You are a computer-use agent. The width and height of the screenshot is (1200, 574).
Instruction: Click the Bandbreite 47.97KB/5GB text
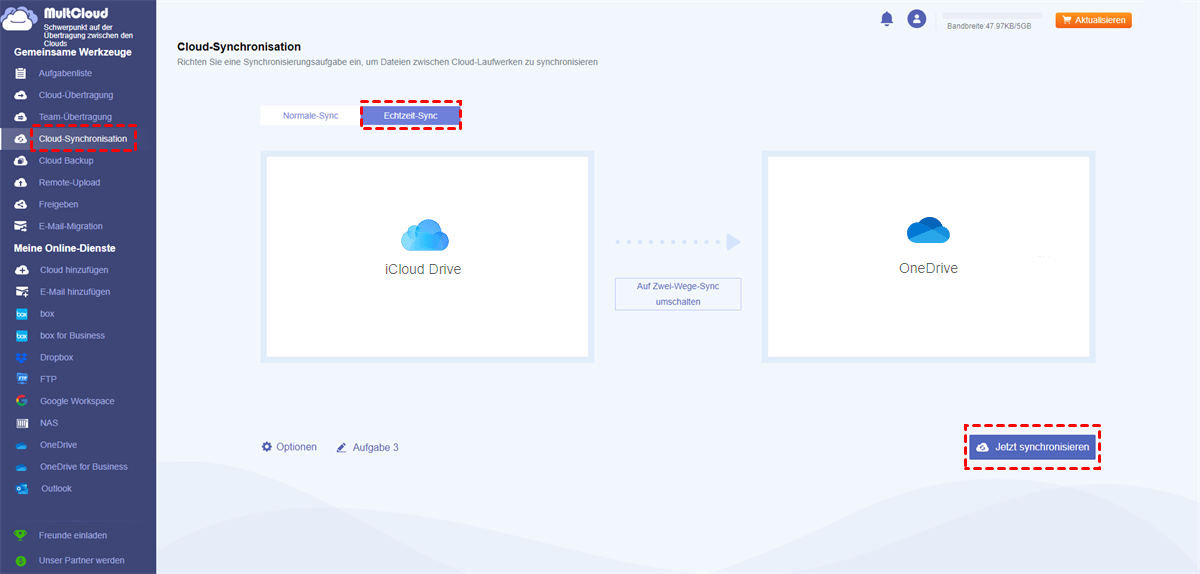click(x=988, y=26)
